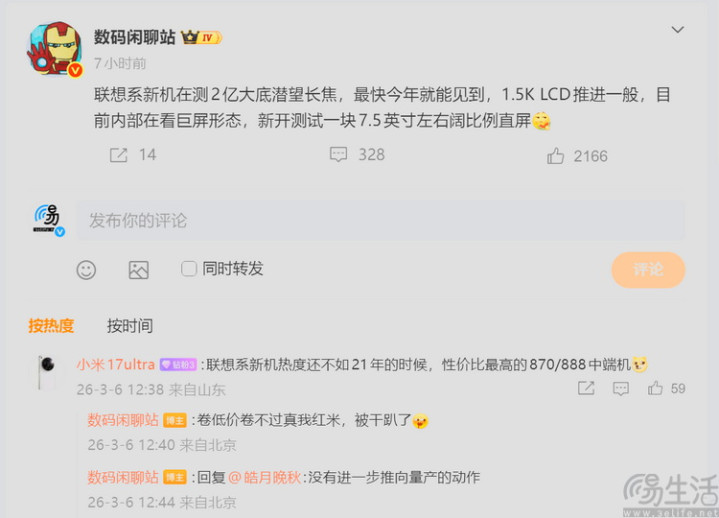Click the orange 评论 submit button
This screenshot has height=518, width=719.
[x=648, y=270]
